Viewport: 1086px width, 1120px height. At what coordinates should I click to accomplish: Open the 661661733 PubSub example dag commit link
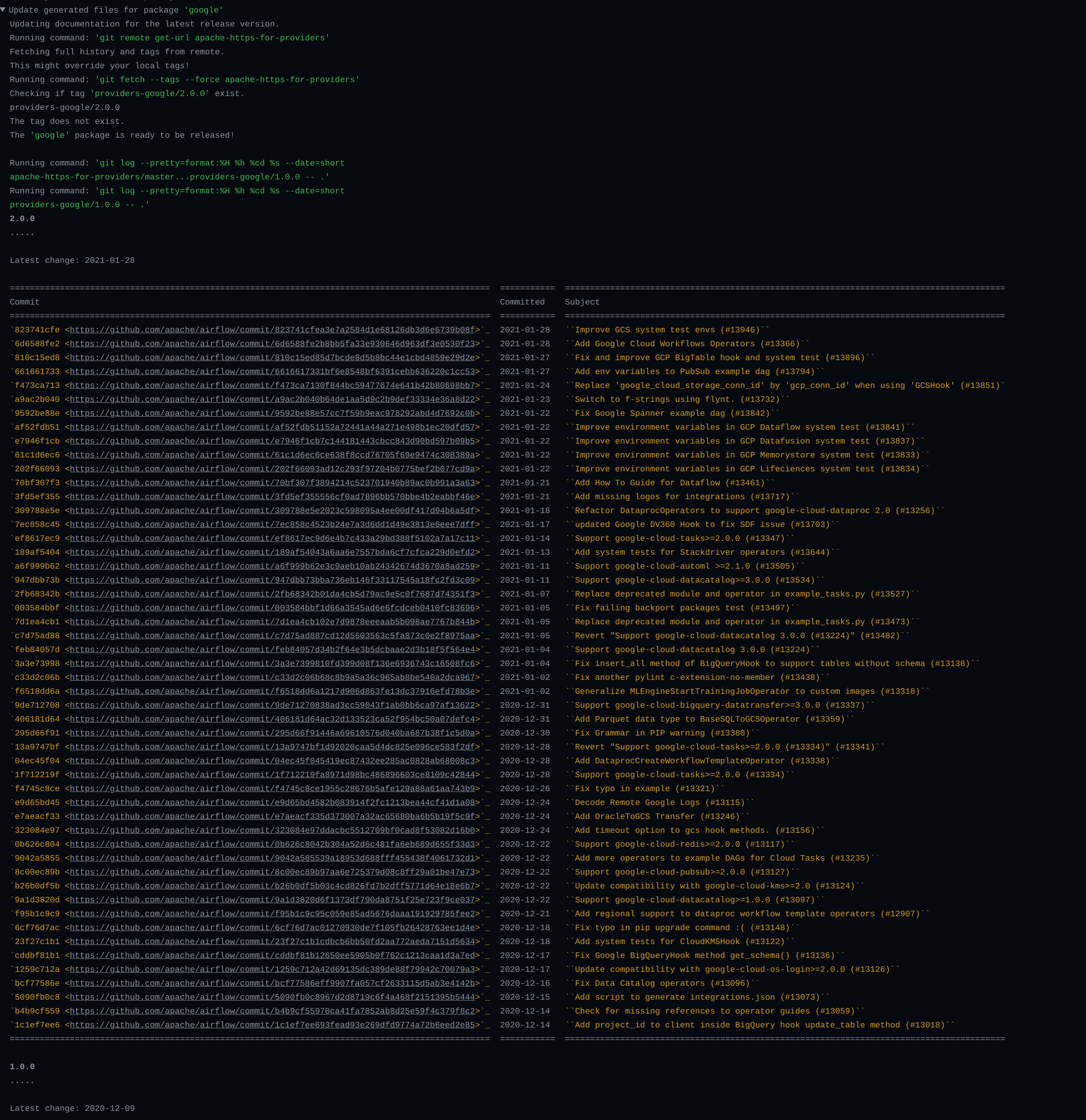coord(272,371)
